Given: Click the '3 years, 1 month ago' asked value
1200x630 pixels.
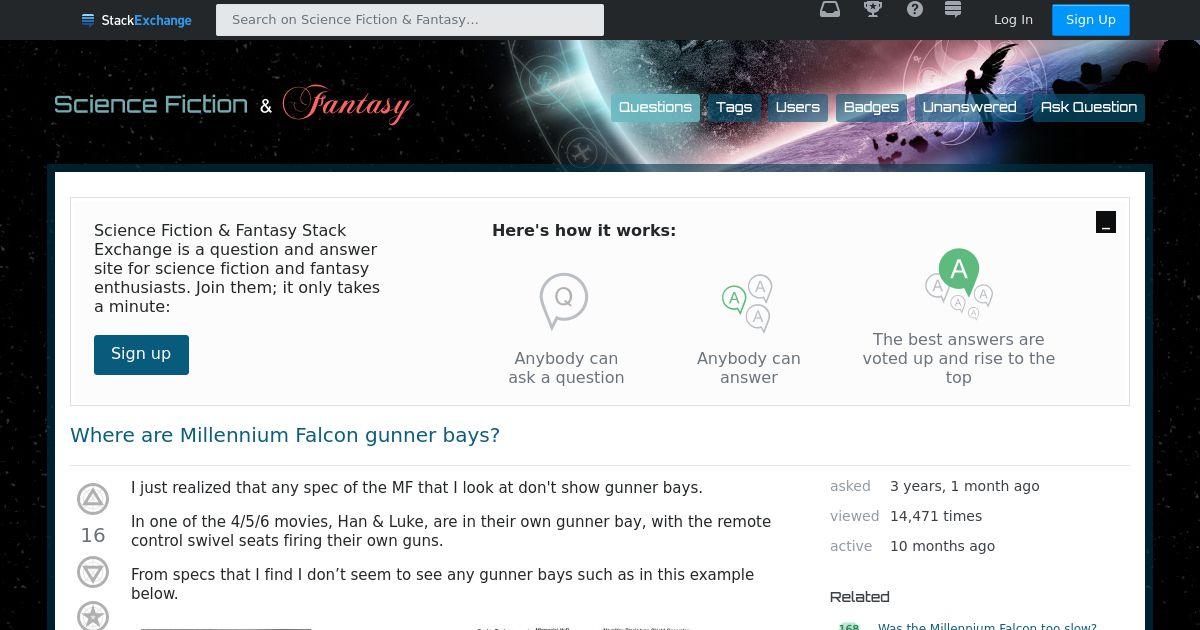Looking at the screenshot, I should pos(965,486).
